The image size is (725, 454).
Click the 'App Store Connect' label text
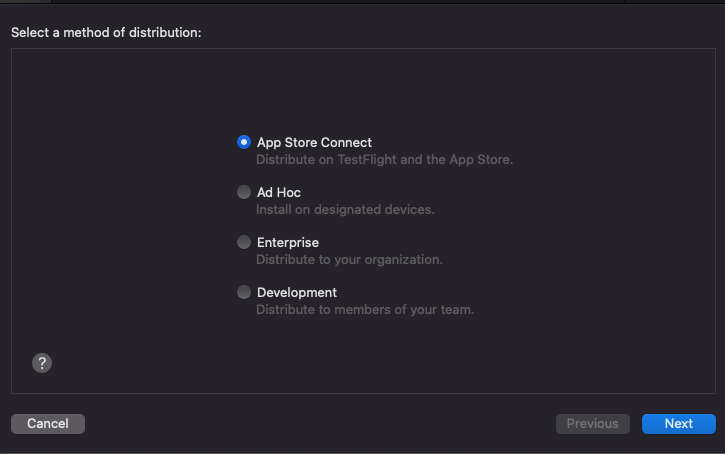click(x=314, y=142)
